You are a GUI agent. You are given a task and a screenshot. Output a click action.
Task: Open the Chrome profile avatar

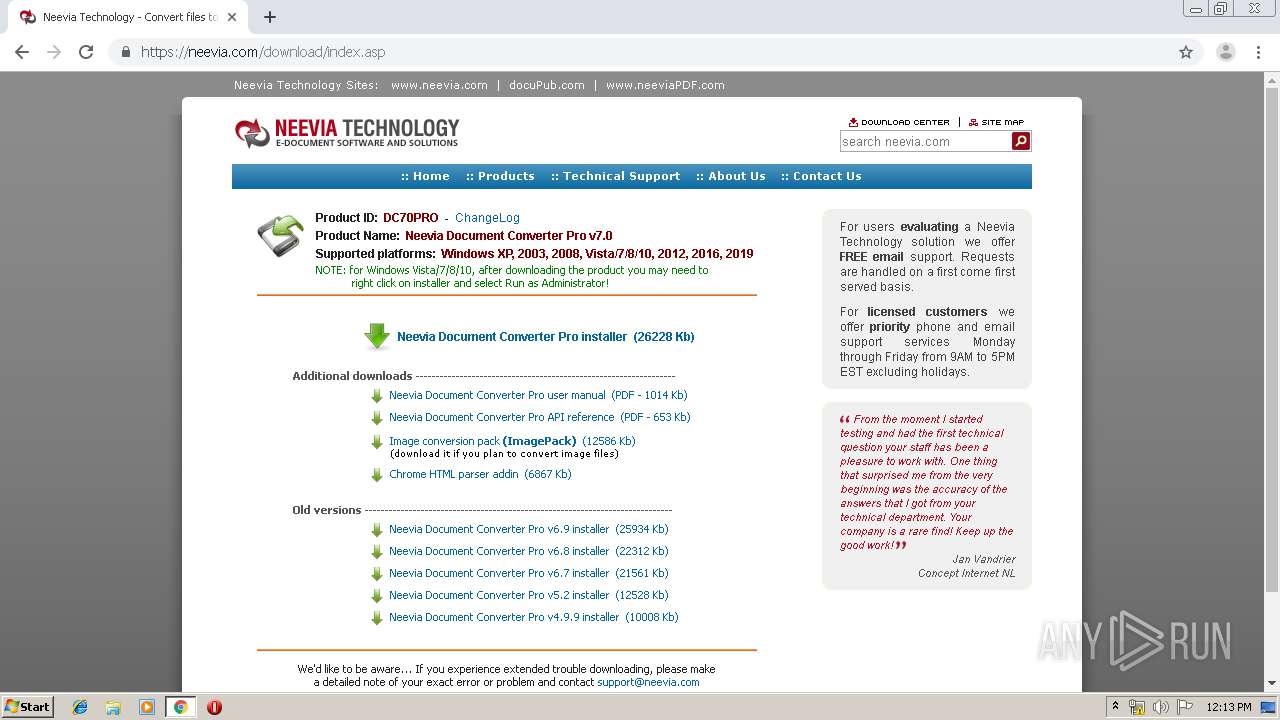[x=1226, y=52]
